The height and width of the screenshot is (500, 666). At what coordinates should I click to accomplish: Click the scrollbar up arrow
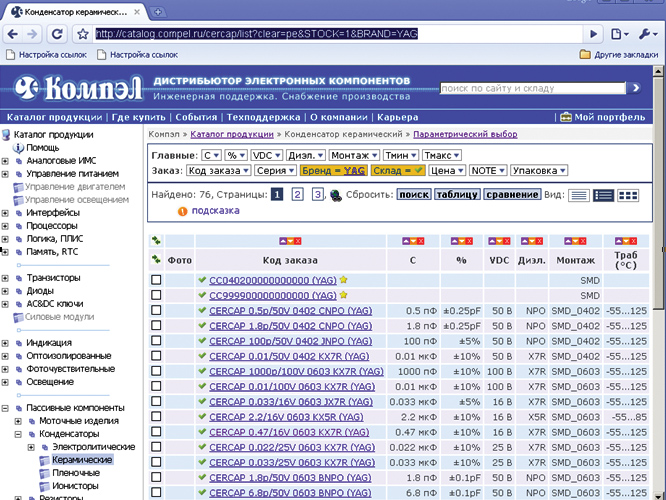(x=658, y=71)
